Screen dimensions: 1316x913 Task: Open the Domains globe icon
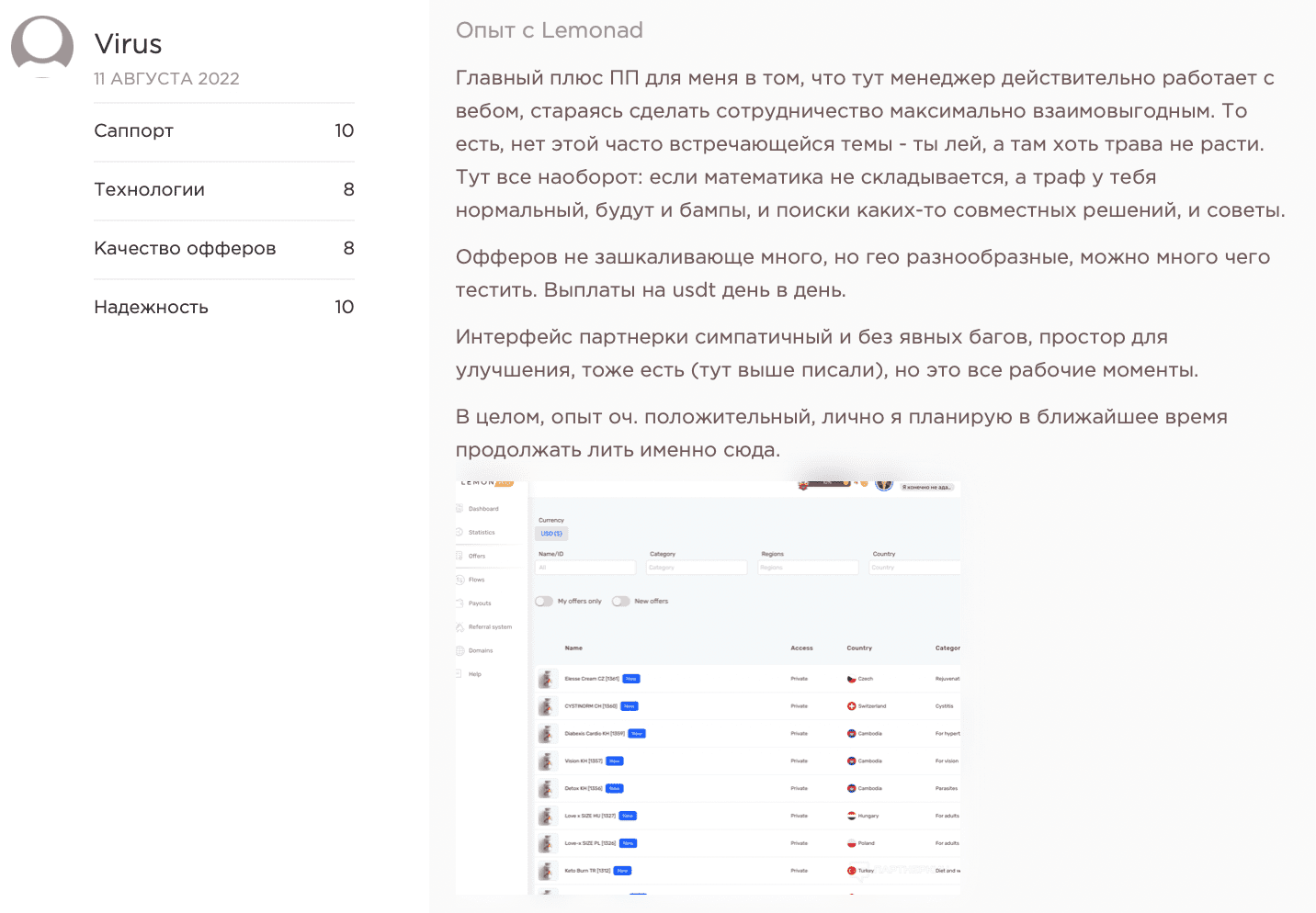click(459, 650)
